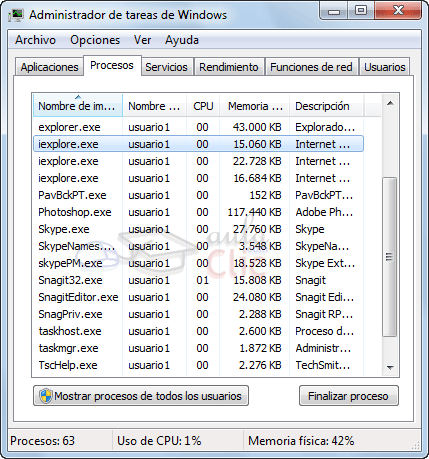This screenshot has width=429, height=459.
Task: Click Finalizar proceso button
Action: tap(348, 396)
